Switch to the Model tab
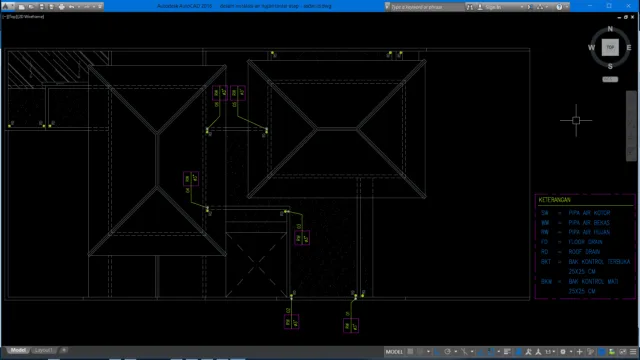The width and height of the screenshot is (640, 360). tap(18, 350)
